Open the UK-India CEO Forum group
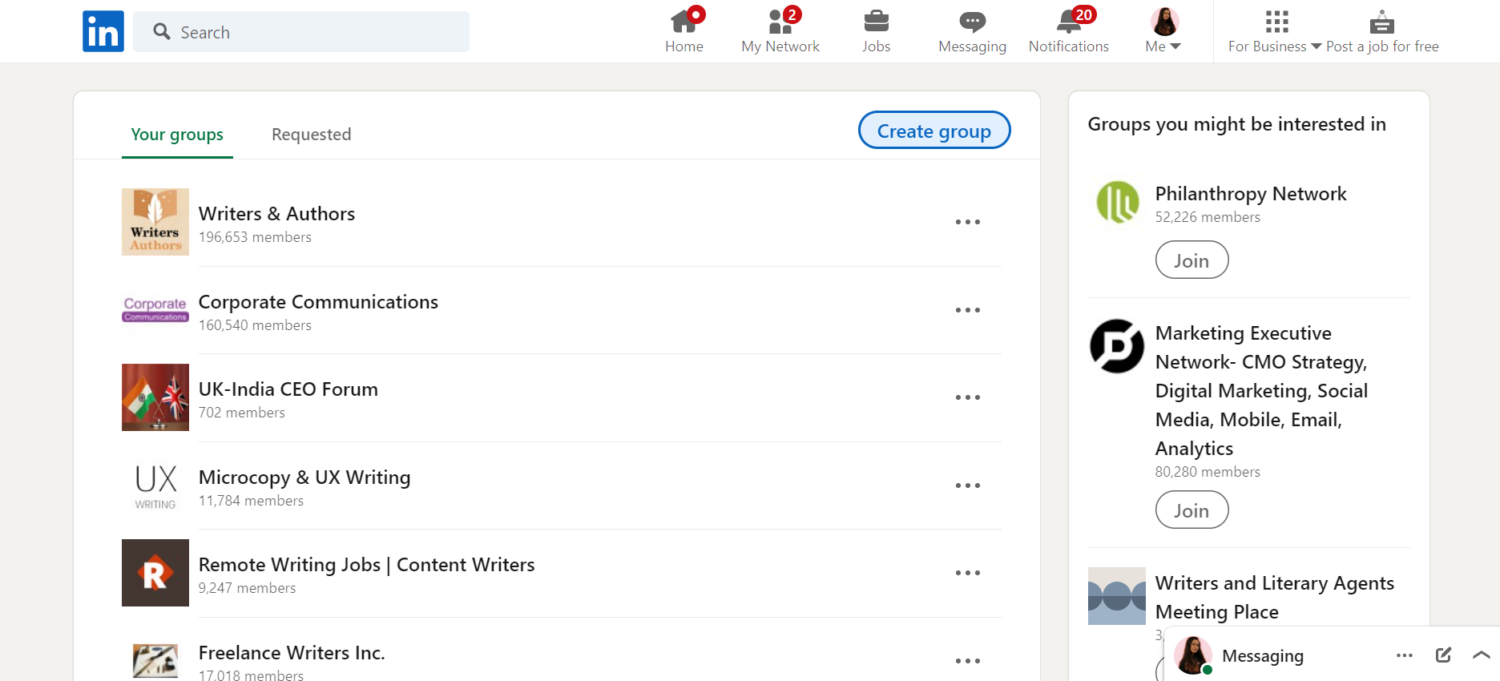Image resolution: width=1500 pixels, height=681 pixels. [288, 389]
